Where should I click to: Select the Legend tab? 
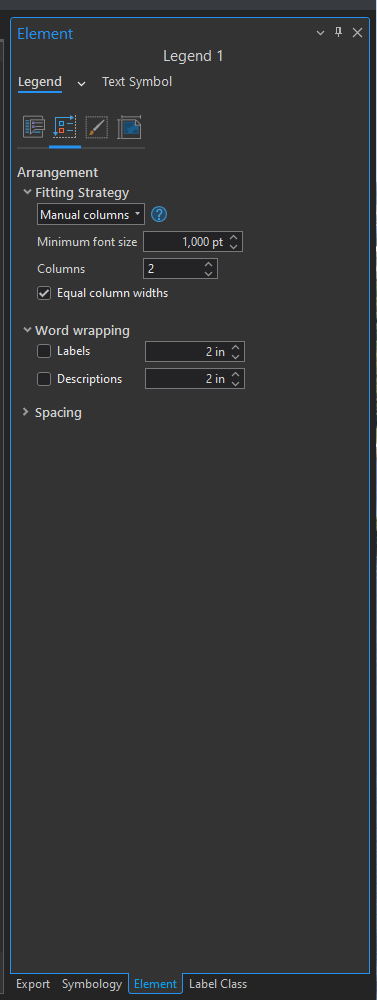[x=40, y=82]
